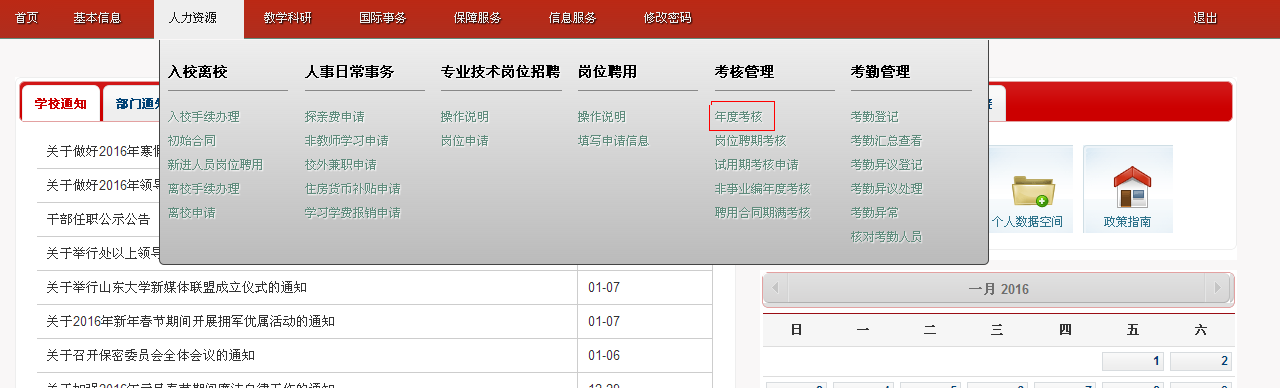Open 岗位申请 under 专业技术岗位招聘
Screen dimensions: 1280x388
(465, 141)
